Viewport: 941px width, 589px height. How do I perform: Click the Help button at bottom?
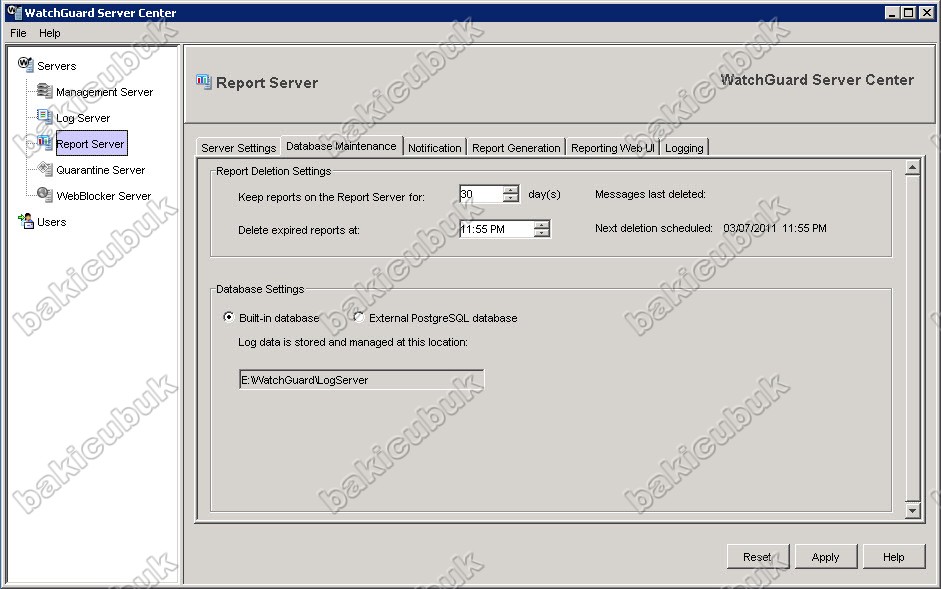point(894,557)
